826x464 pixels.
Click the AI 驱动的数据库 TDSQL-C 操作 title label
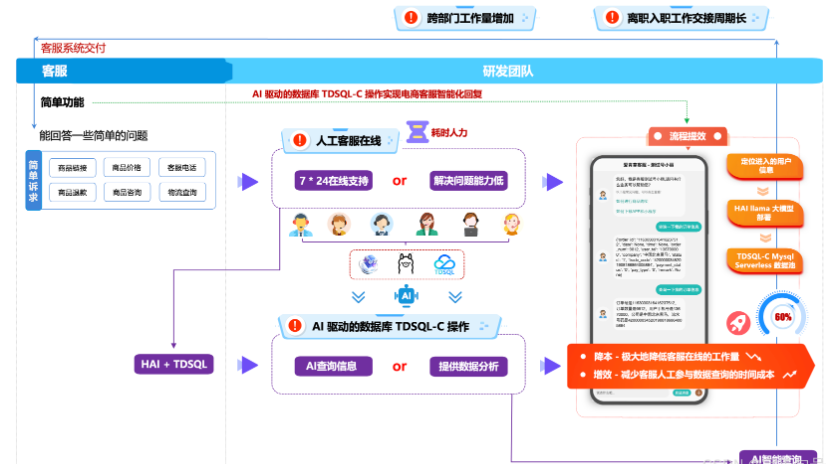[390, 326]
